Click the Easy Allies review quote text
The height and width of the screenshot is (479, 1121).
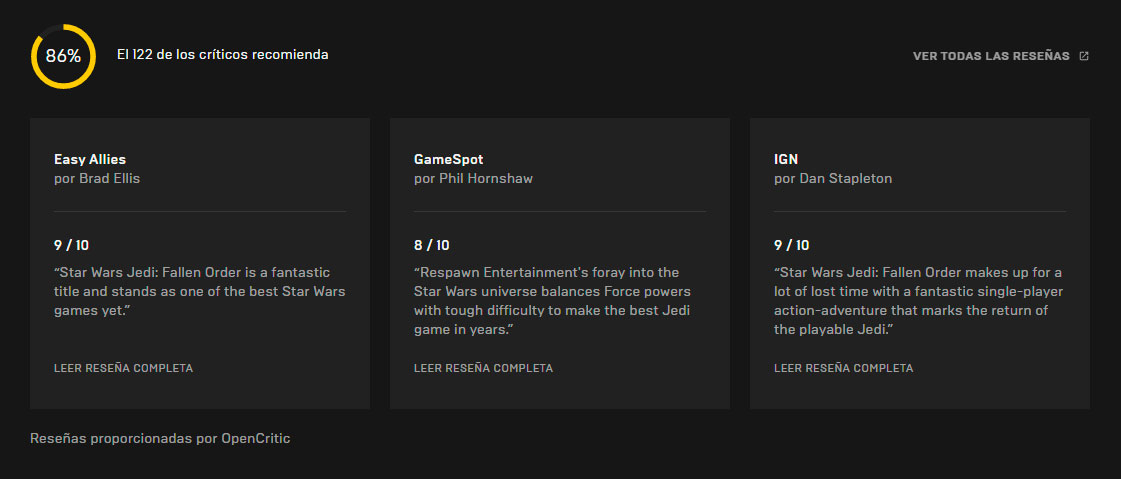click(198, 292)
